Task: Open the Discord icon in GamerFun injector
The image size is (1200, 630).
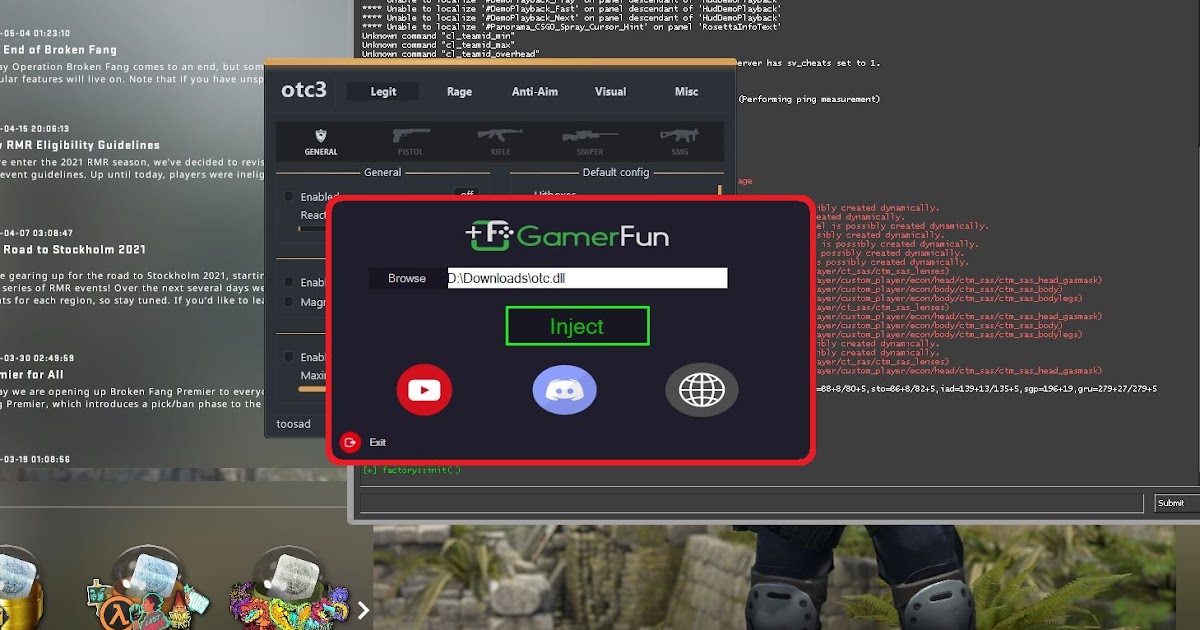Action: click(564, 389)
